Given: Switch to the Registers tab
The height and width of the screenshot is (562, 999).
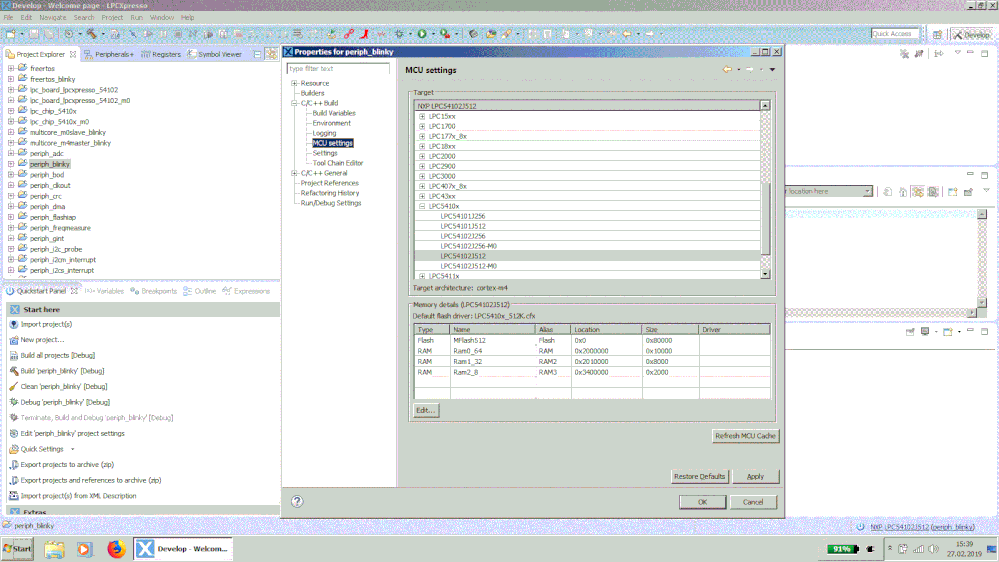Looking at the screenshot, I should pos(161,54).
